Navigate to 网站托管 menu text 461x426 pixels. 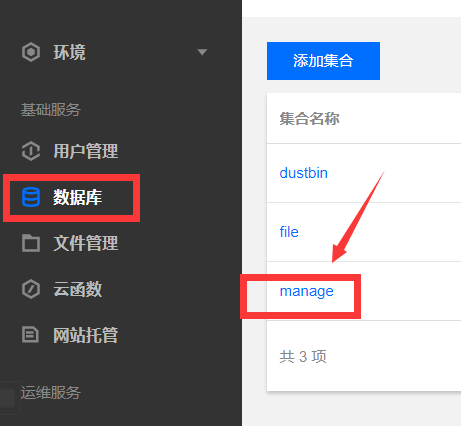[x=86, y=335]
